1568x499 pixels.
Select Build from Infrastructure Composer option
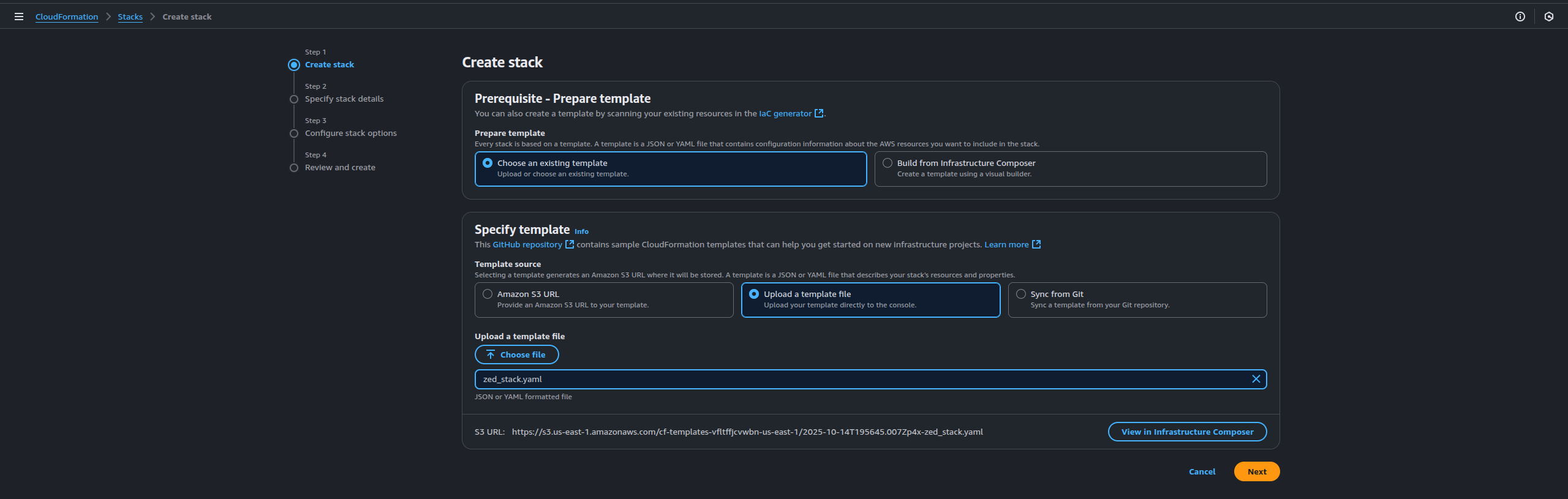[888, 163]
